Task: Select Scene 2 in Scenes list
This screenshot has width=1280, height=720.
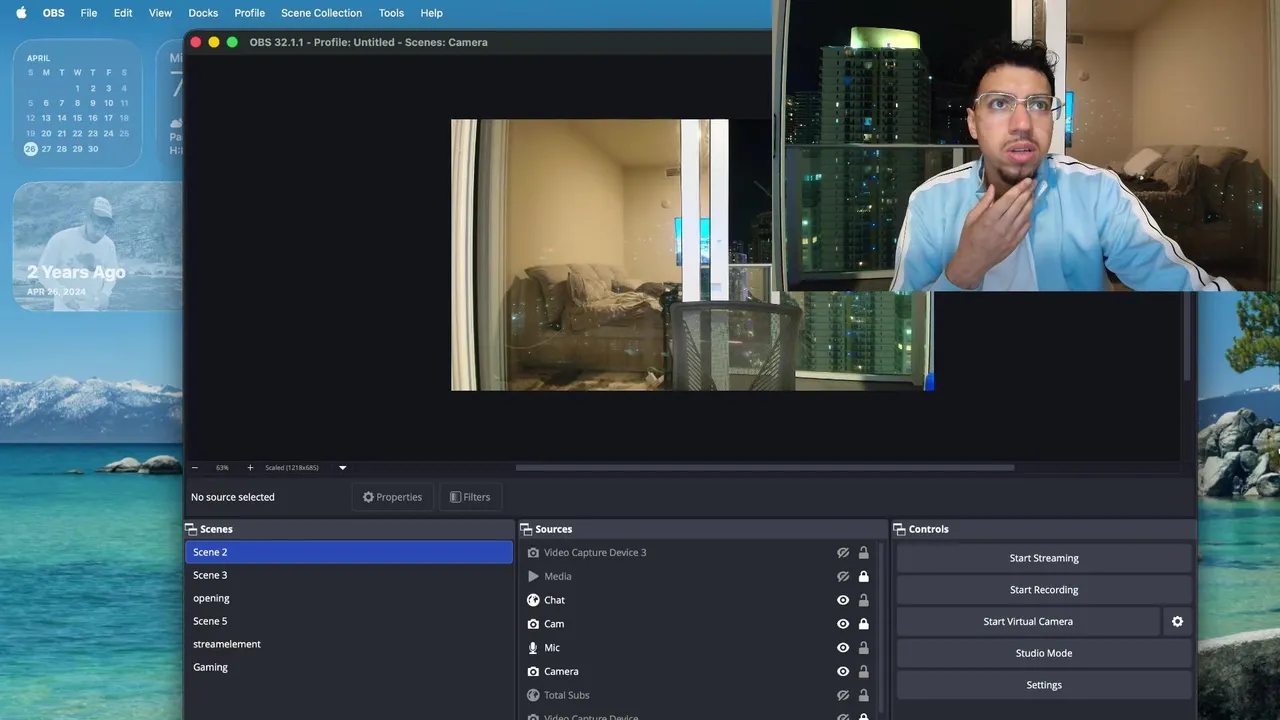Action: tap(349, 552)
